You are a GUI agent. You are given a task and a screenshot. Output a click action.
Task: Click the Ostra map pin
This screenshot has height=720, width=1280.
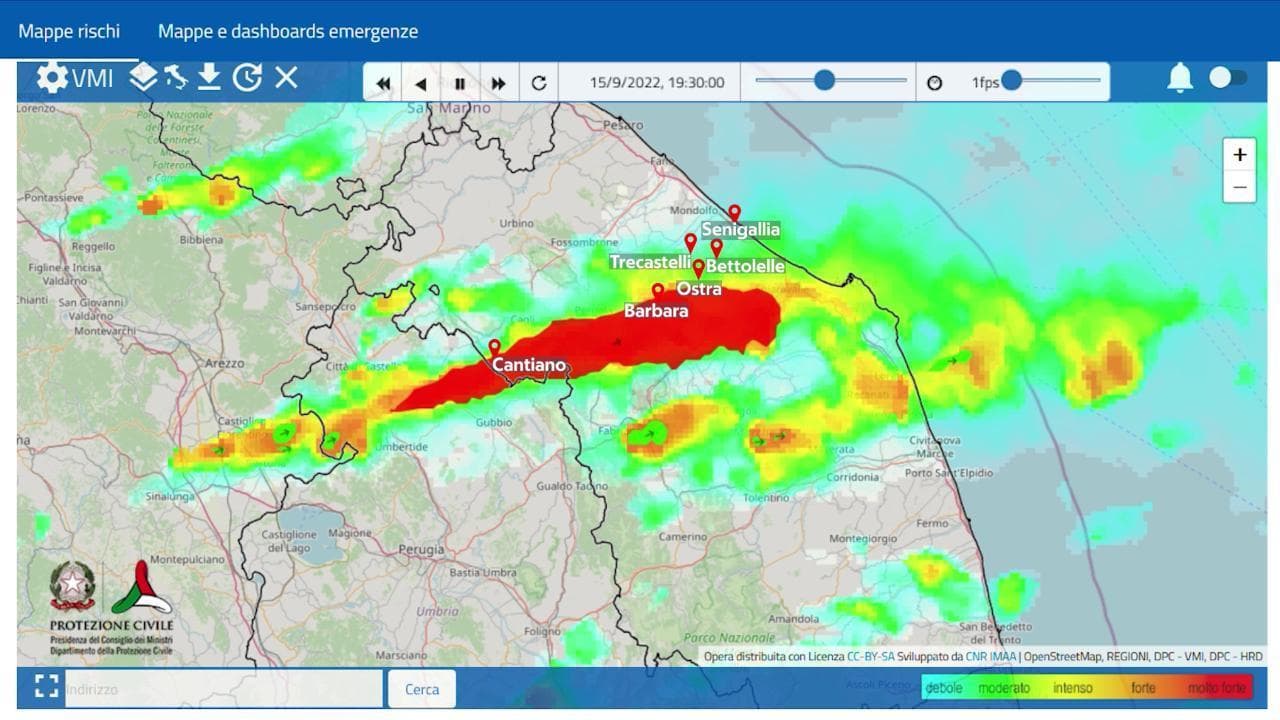698,269
